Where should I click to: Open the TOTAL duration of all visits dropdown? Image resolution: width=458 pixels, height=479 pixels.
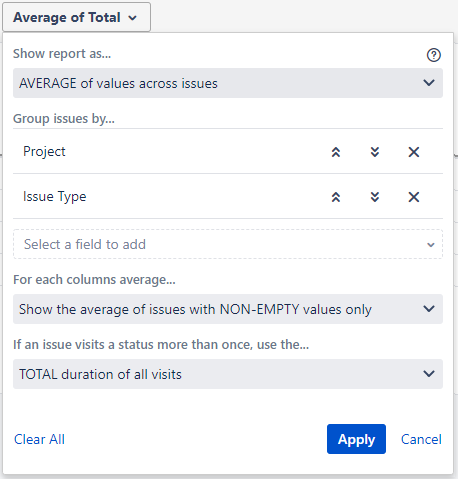coord(228,374)
